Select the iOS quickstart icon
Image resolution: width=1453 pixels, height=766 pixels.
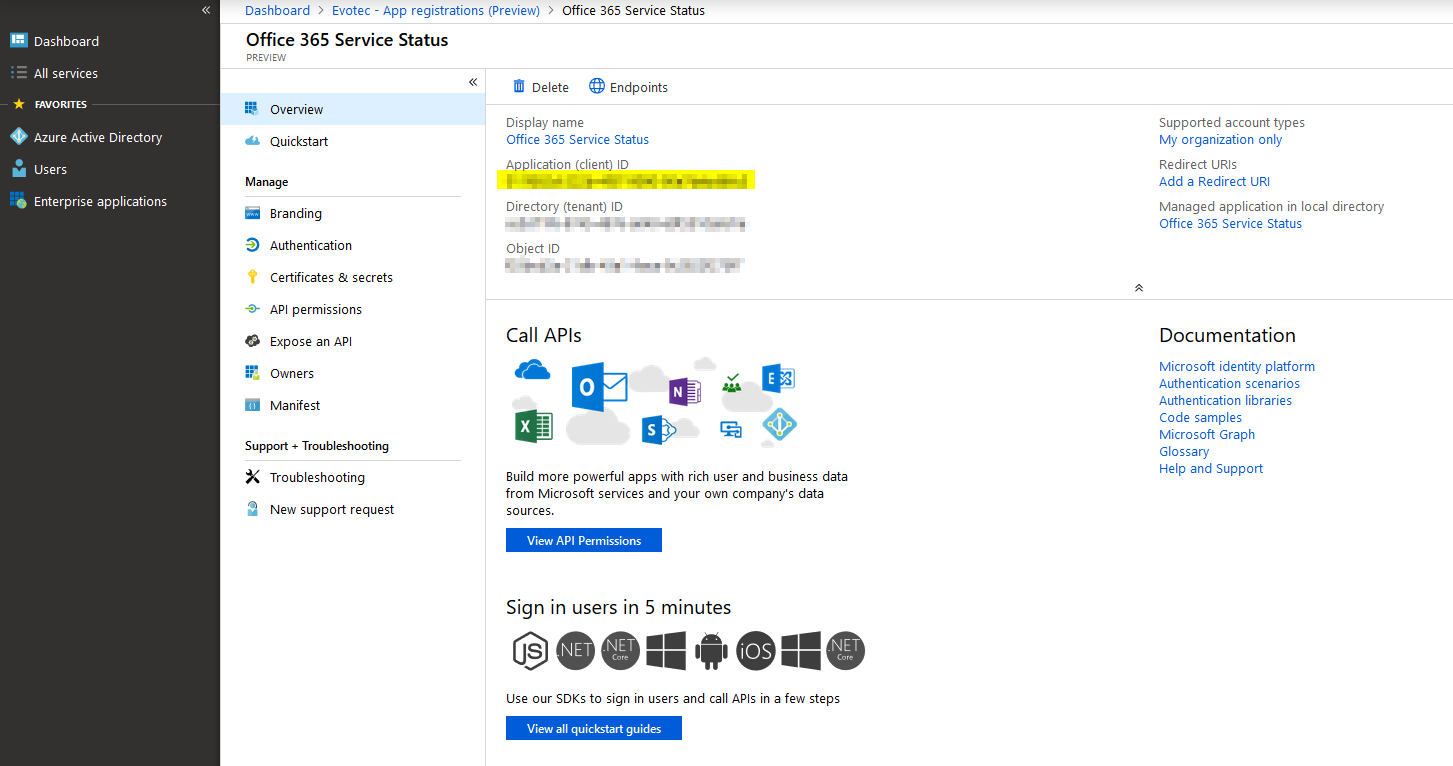[755, 651]
